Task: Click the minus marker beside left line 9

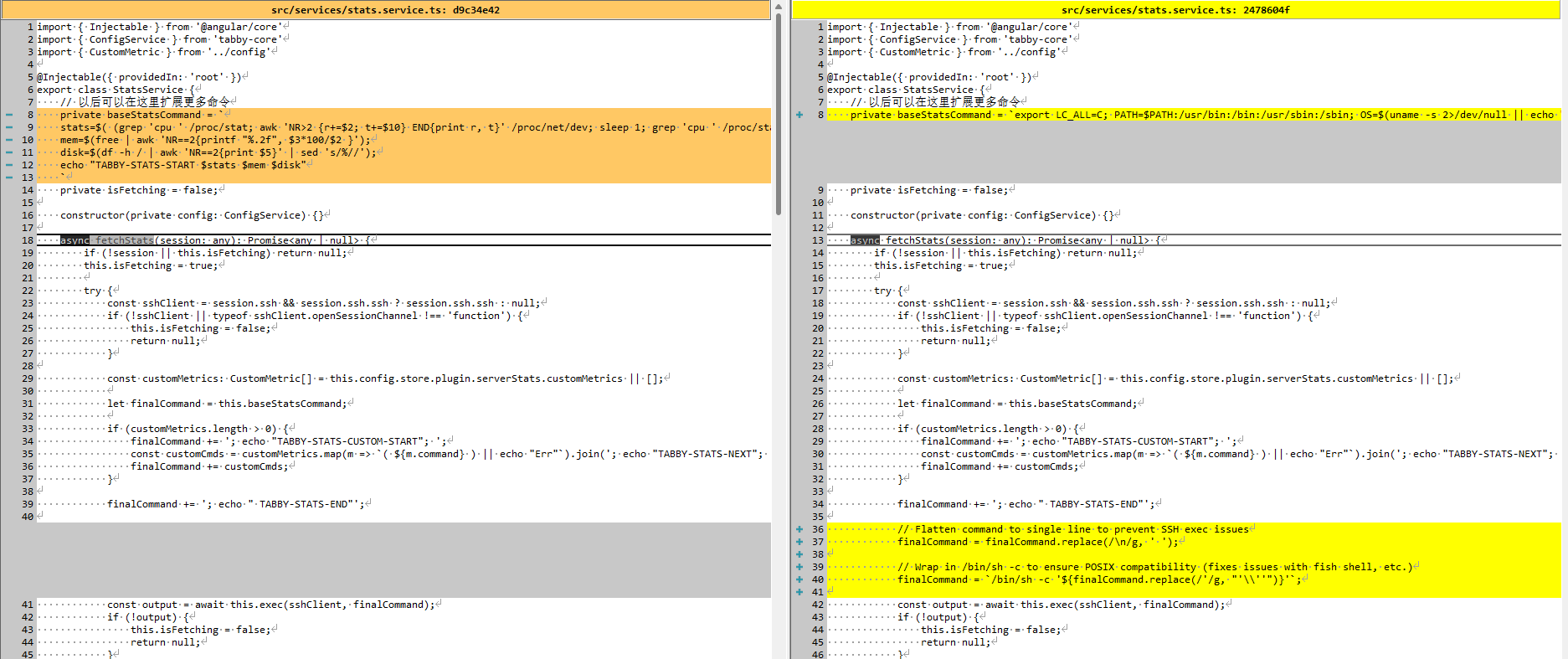Action: (x=9, y=127)
